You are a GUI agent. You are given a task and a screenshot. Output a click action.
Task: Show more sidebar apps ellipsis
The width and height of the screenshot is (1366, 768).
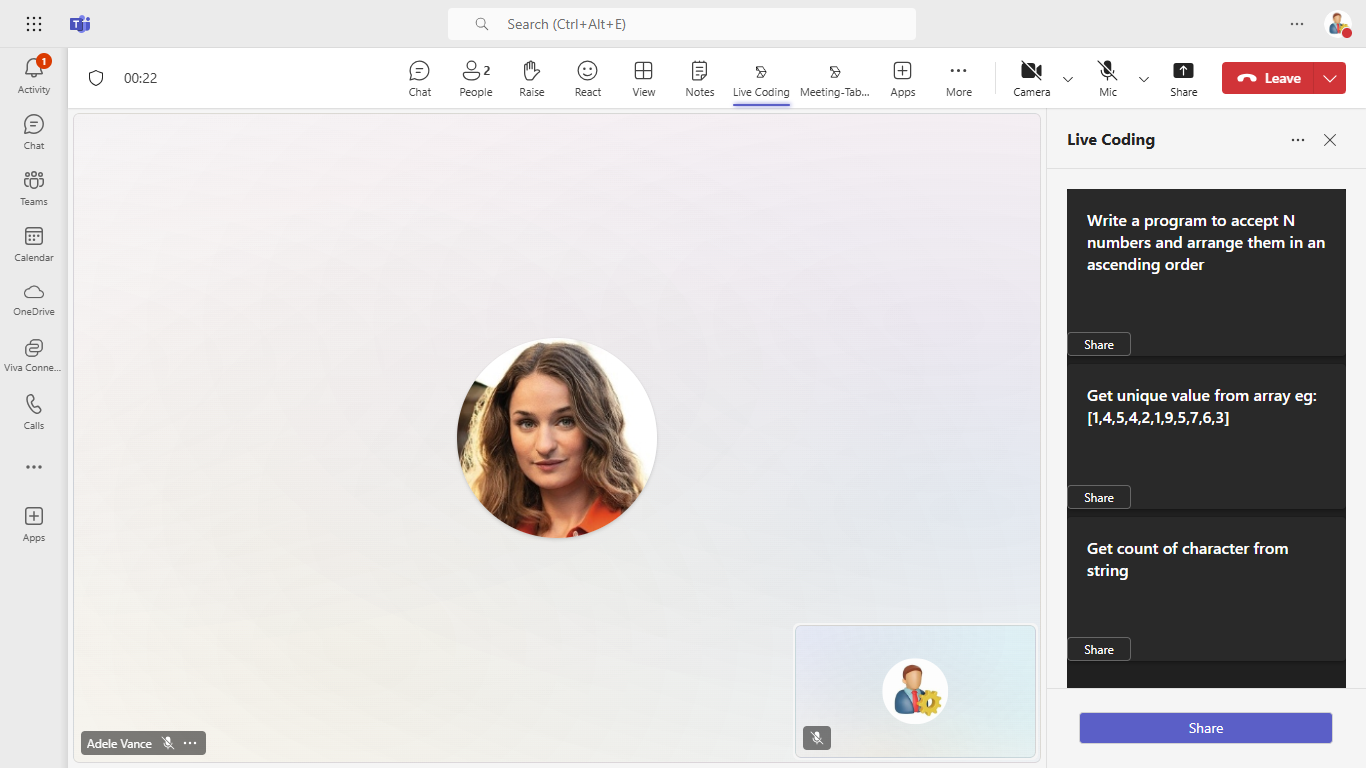pyautogui.click(x=34, y=467)
